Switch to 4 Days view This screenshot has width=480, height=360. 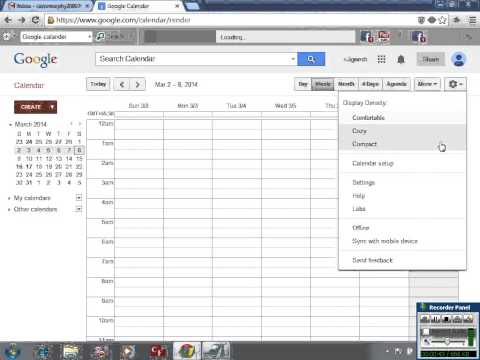click(x=370, y=84)
